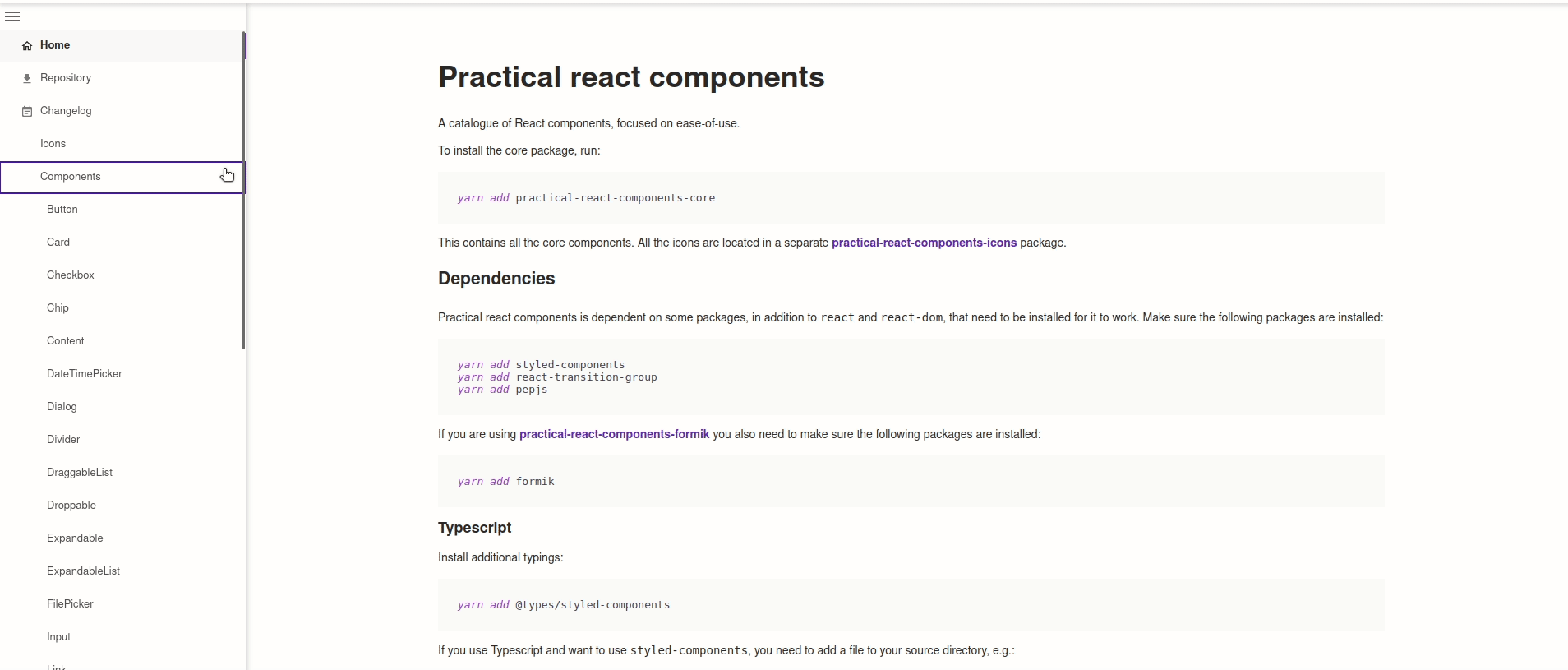
Task: Open the DraggableList component page
Action: tap(80, 473)
